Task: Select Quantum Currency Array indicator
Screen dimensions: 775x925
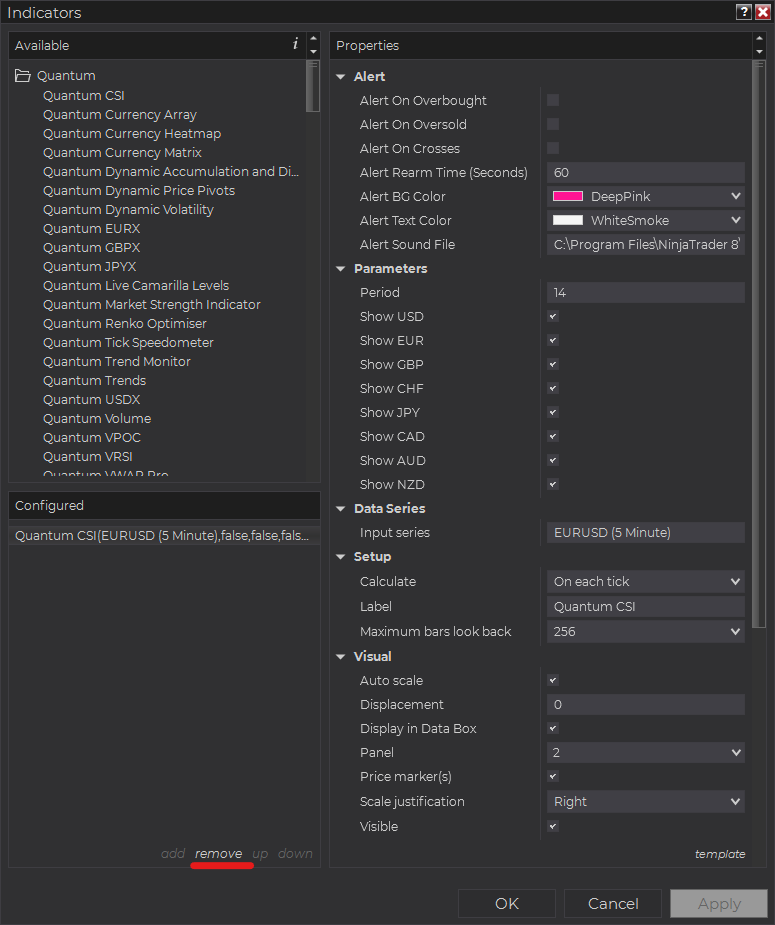Action: pos(120,114)
